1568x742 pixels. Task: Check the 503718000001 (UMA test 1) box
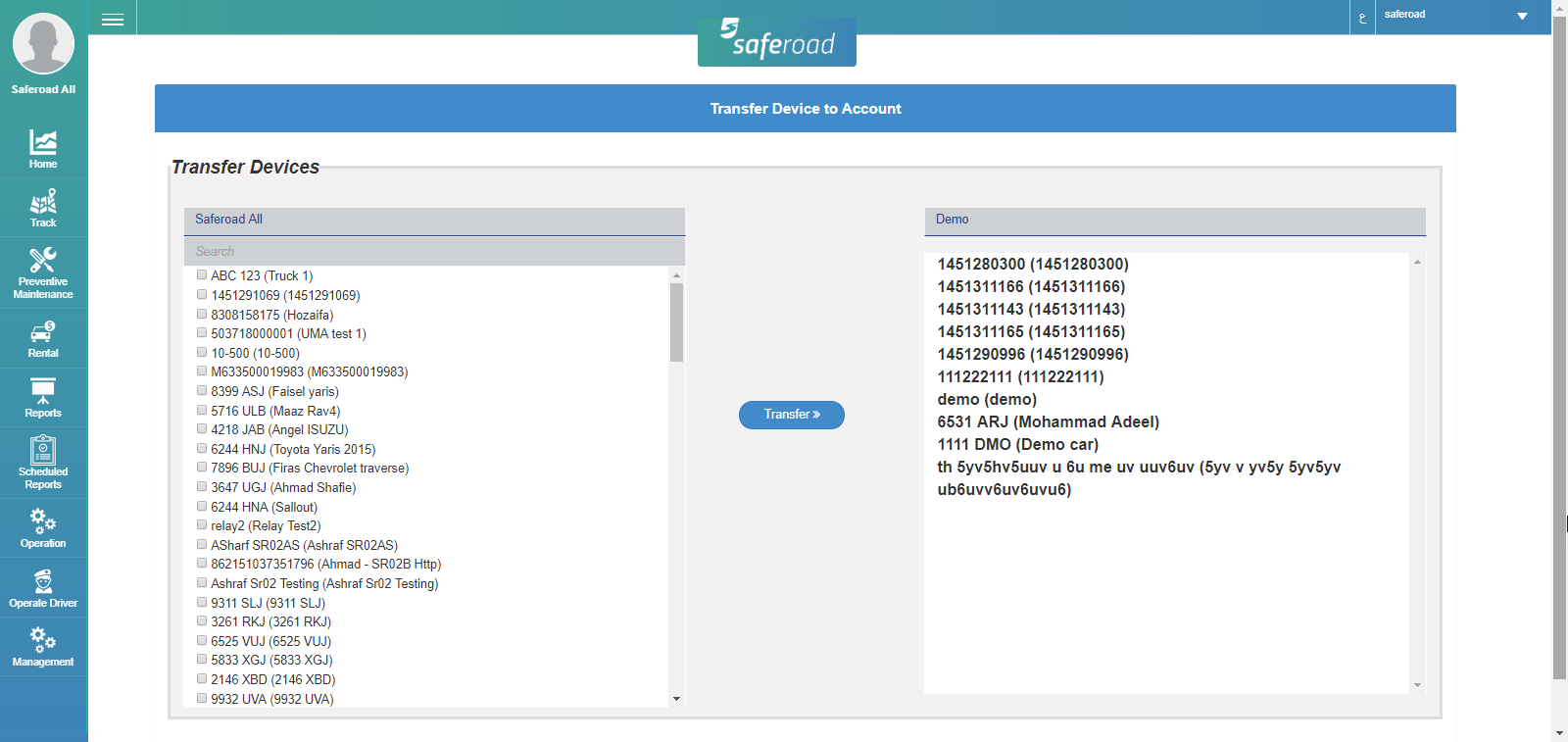202,332
